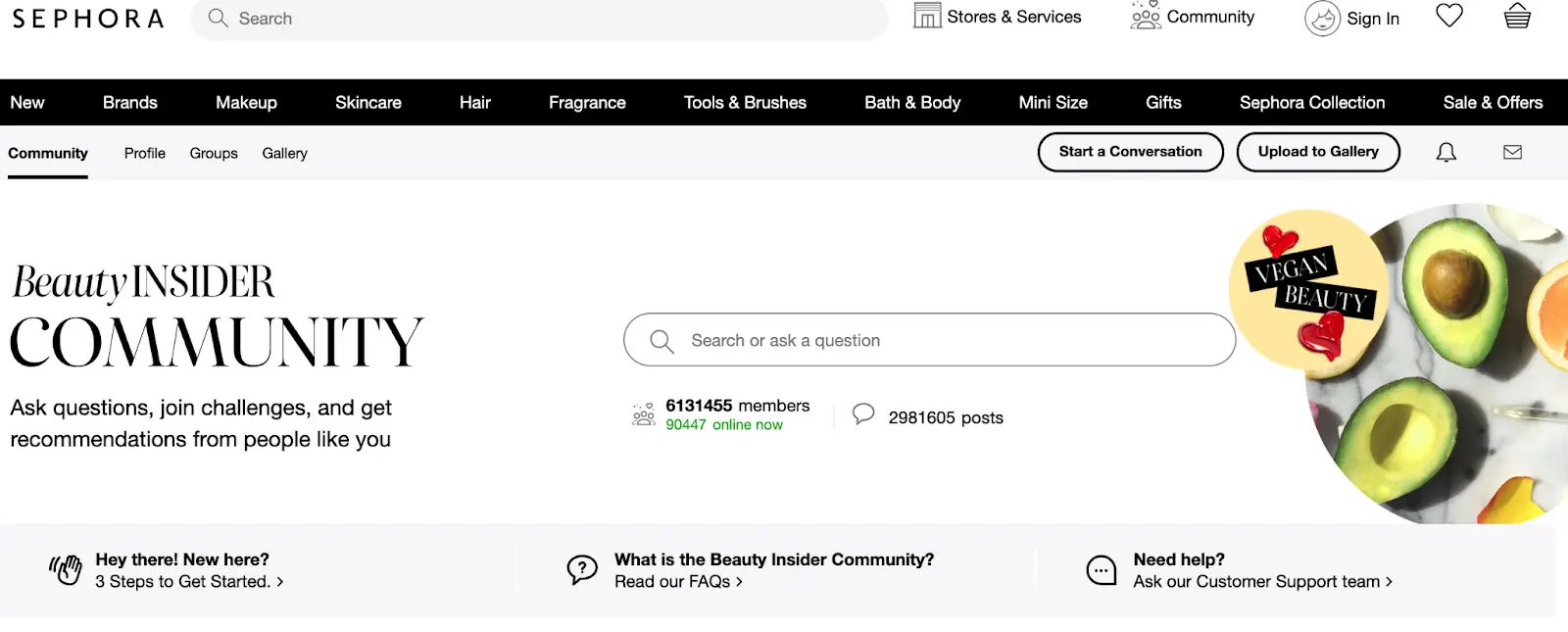Select the Community tab
Viewport: 1568px width, 632px height.
(x=48, y=153)
